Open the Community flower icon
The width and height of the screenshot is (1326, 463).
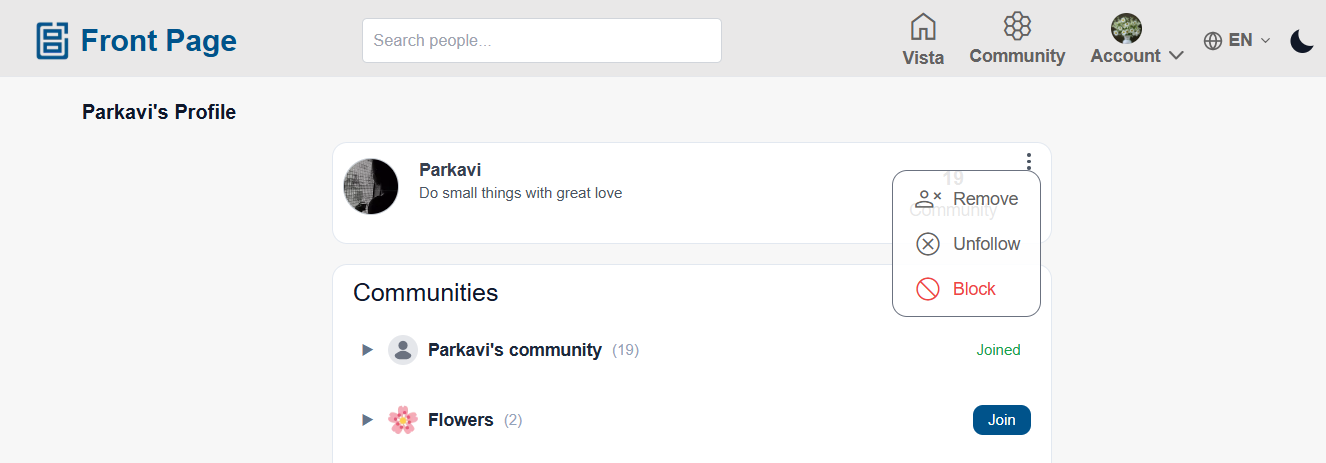[1017, 26]
